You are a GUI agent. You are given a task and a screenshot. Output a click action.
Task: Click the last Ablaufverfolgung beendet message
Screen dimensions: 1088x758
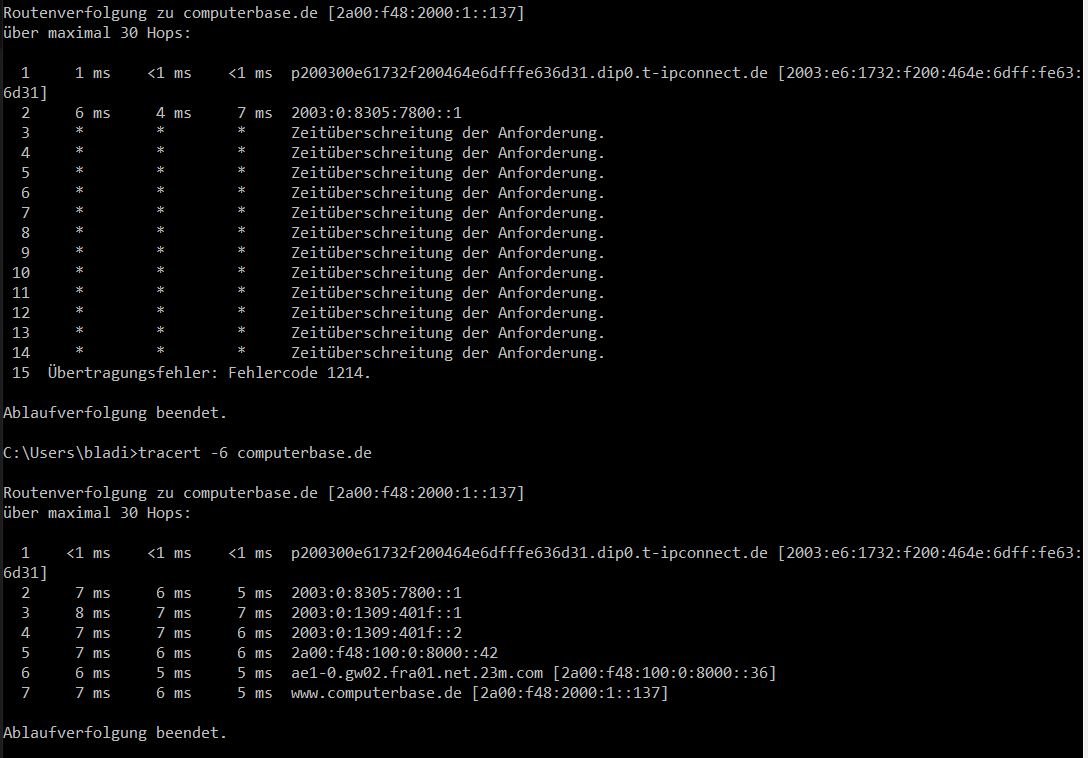click(x=115, y=733)
